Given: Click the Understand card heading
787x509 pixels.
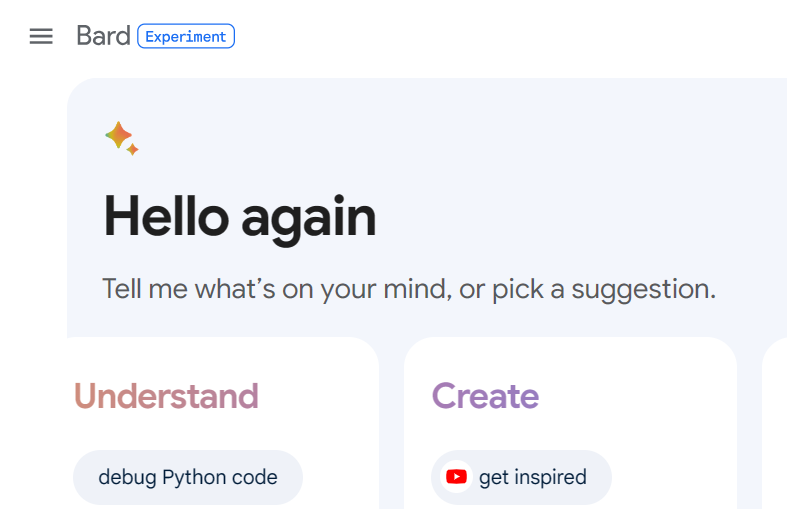Looking at the screenshot, I should pyautogui.click(x=166, y=396).
